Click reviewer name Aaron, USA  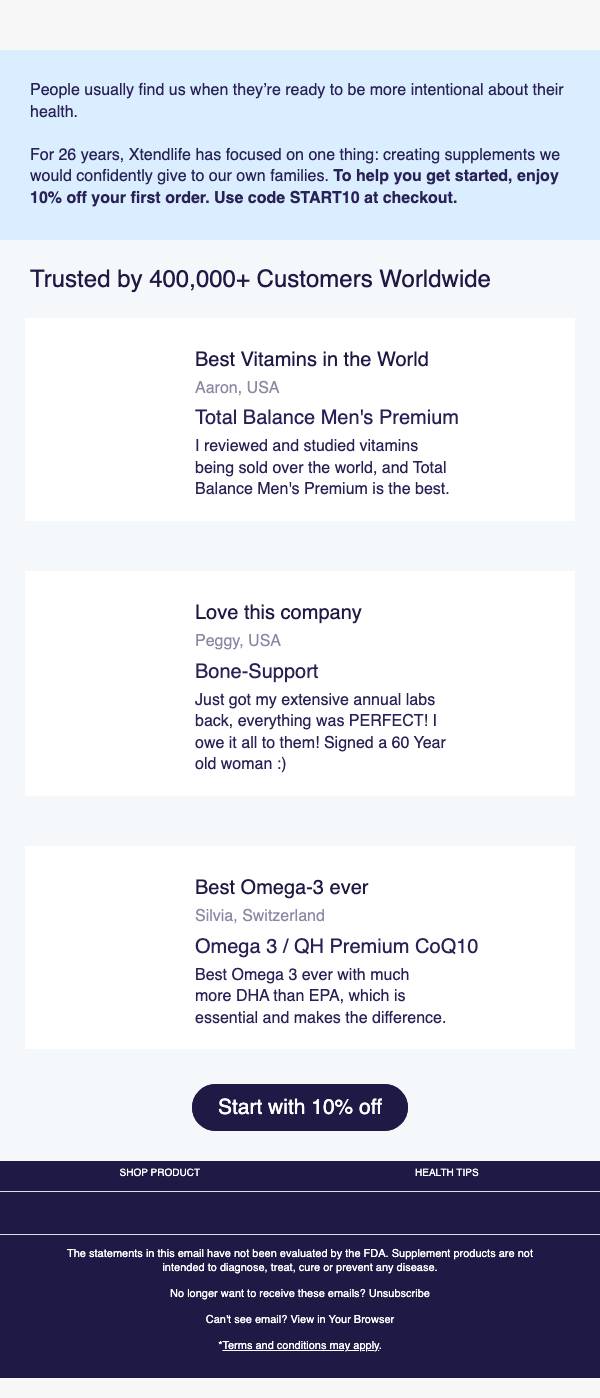click(237, 387)
